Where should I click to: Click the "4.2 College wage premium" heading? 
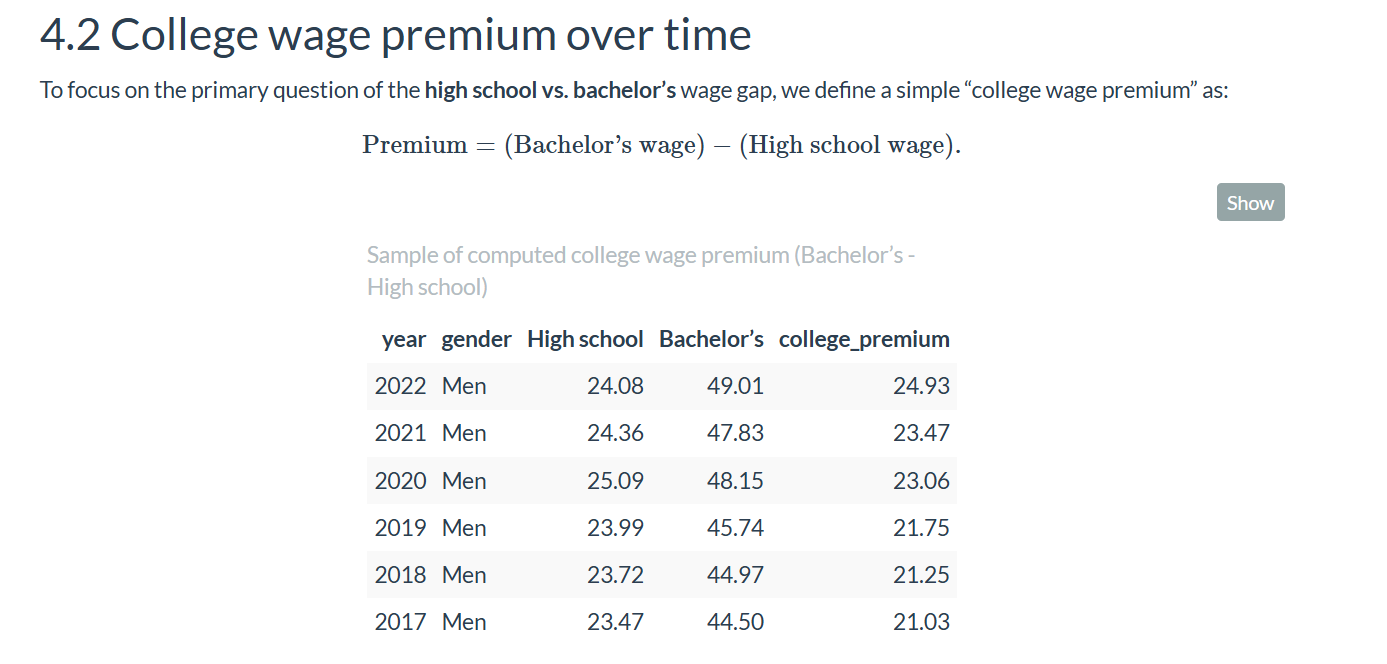395,36
